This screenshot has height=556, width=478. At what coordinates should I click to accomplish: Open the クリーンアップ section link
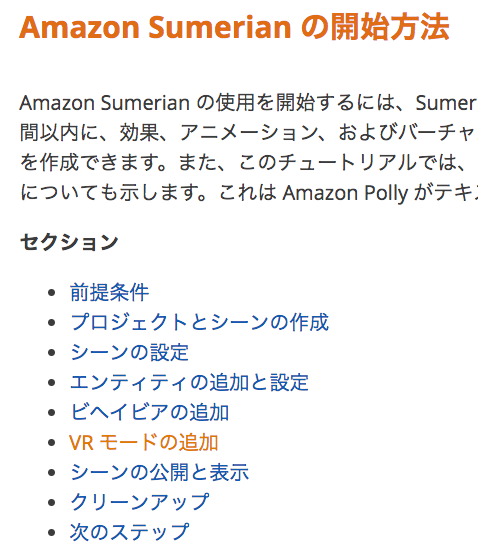(139, 502)
